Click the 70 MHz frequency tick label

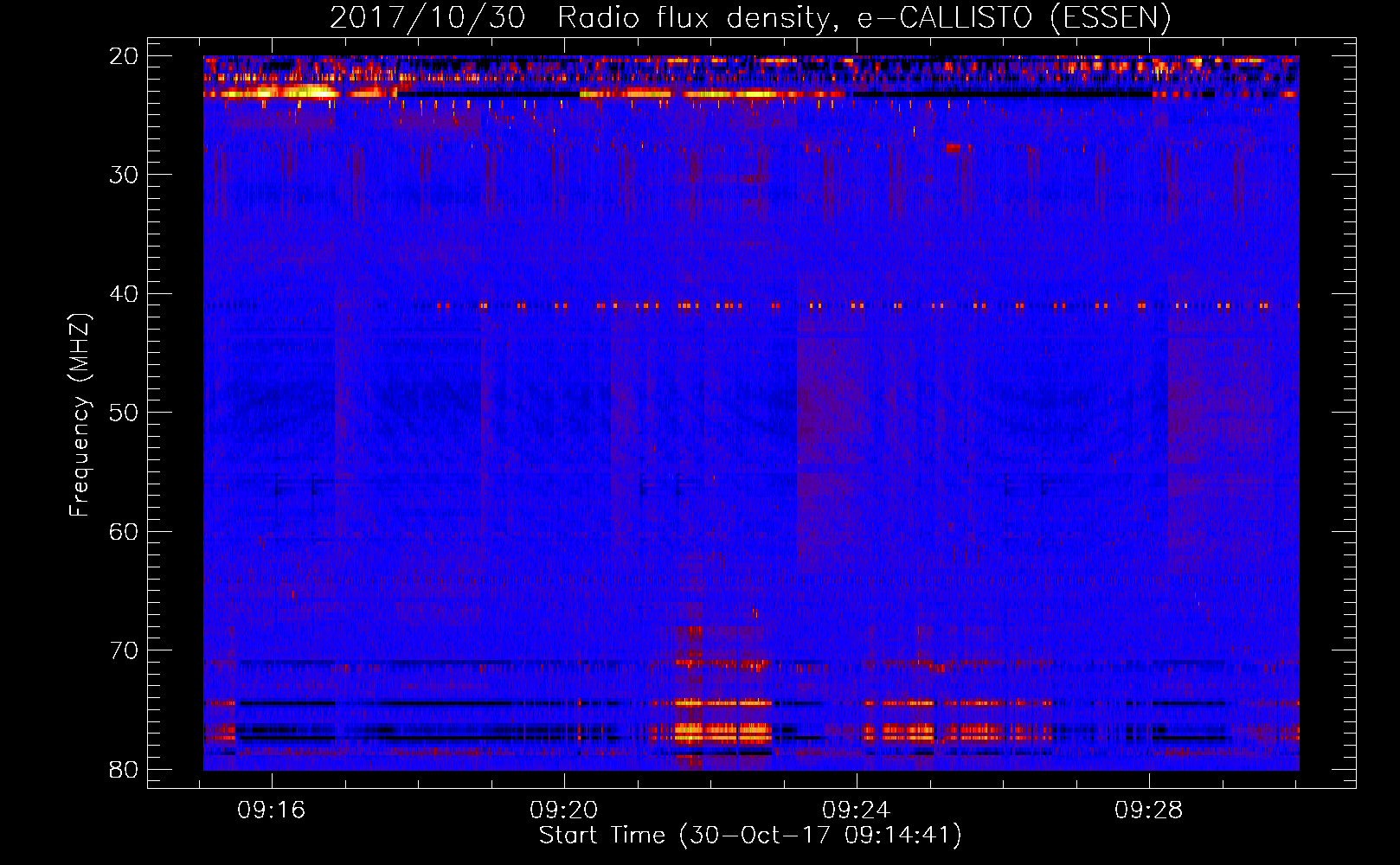pyautogui.click(x=124, y=650)
